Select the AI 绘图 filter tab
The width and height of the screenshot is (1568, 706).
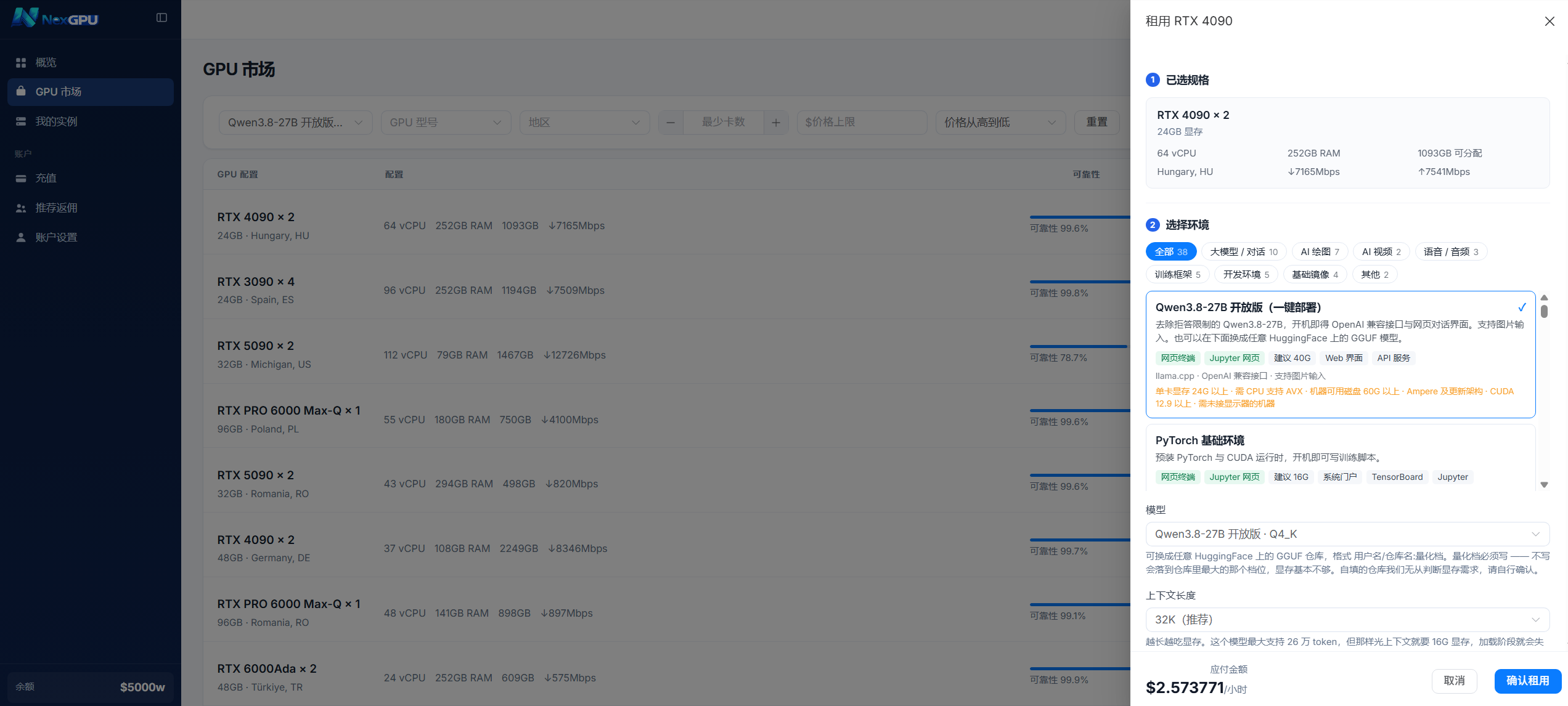click(x=1320, y=251)
